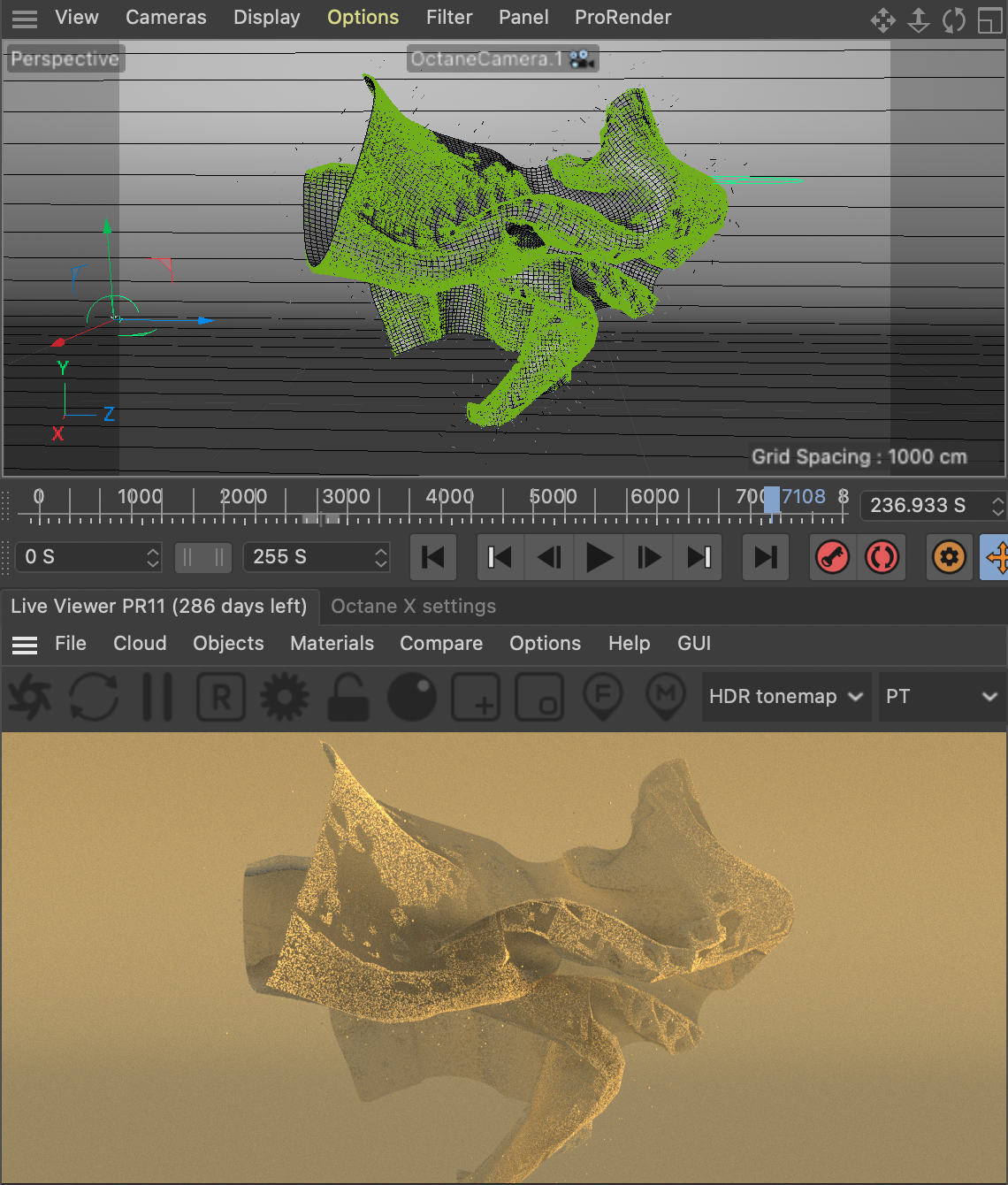Image resolution: width=1008 pixels, height=1185 pixels.
Task: Toggle the pick focus F icon
Action: (603, 697)
